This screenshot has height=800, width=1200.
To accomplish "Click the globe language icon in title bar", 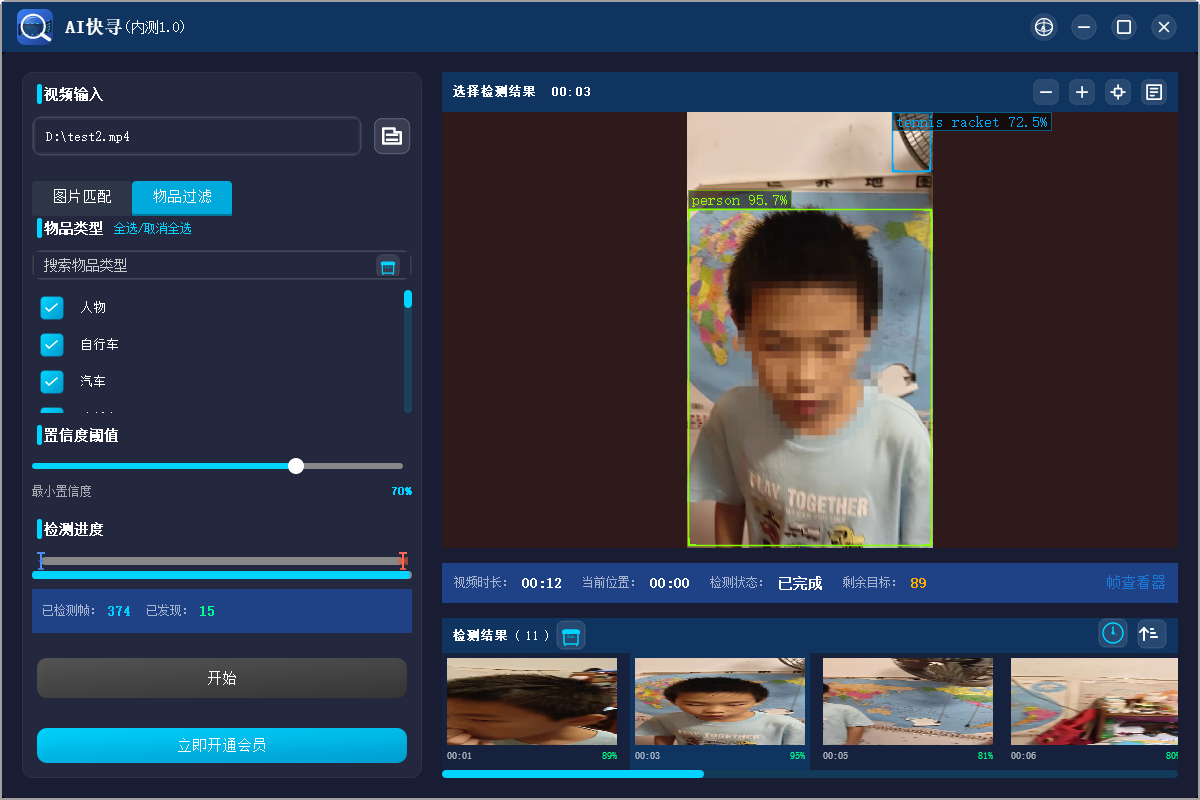I will 1044,27.
